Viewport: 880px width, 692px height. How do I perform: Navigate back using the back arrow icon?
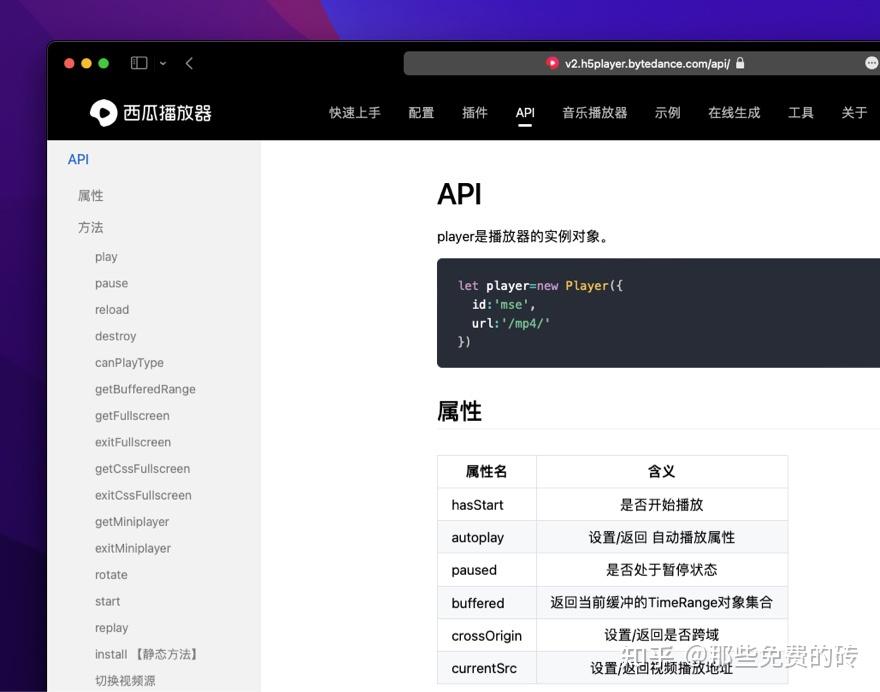(189, 62)
